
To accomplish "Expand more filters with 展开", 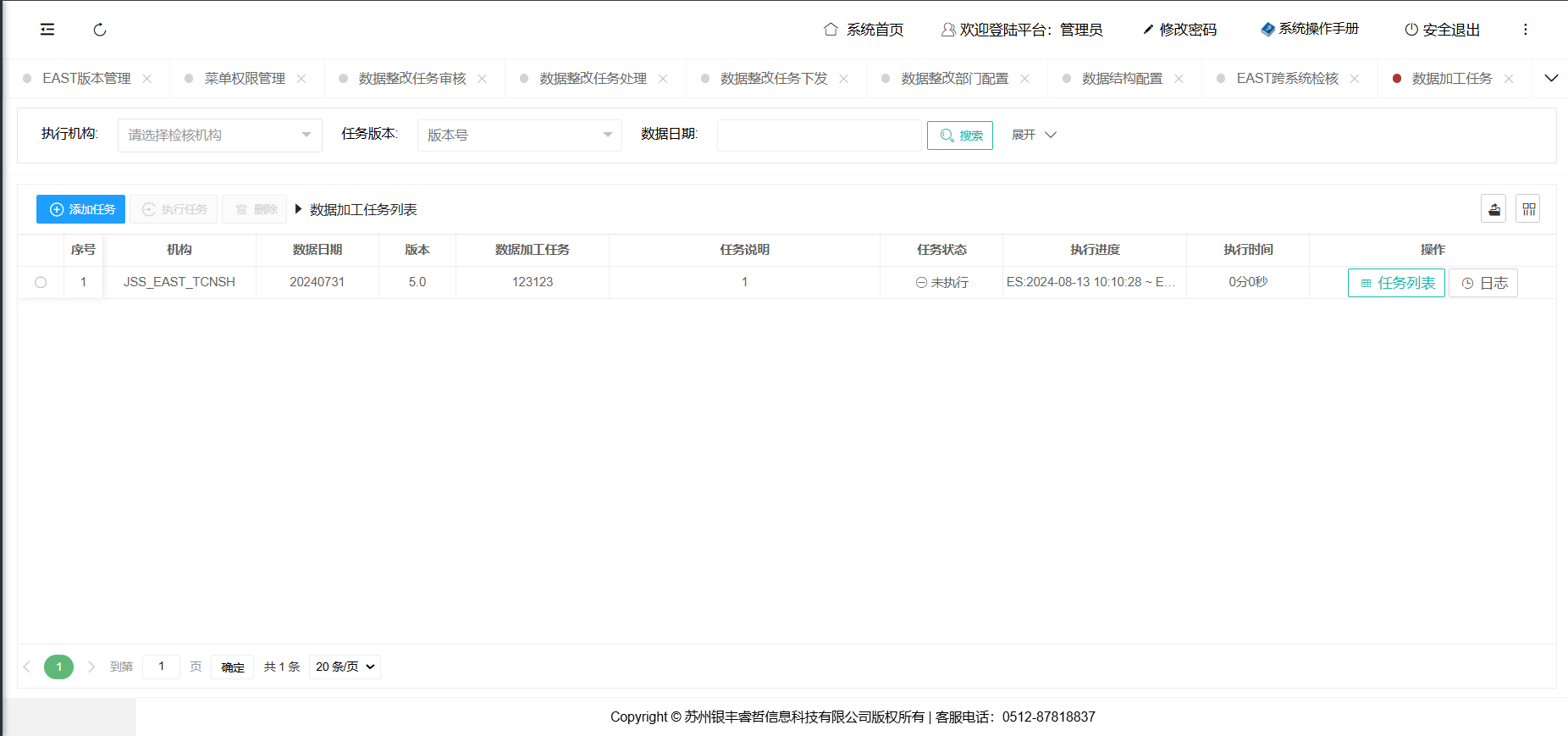I will click(1034, 135).
